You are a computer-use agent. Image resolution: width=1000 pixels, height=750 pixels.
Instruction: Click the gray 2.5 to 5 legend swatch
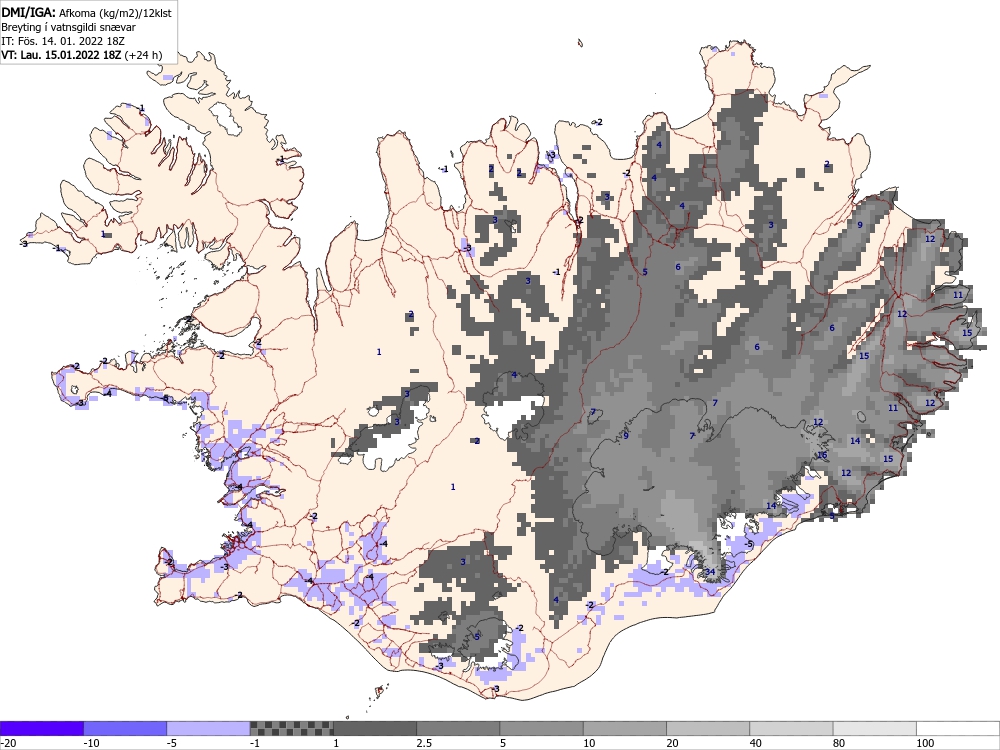(x=458, y=728)
